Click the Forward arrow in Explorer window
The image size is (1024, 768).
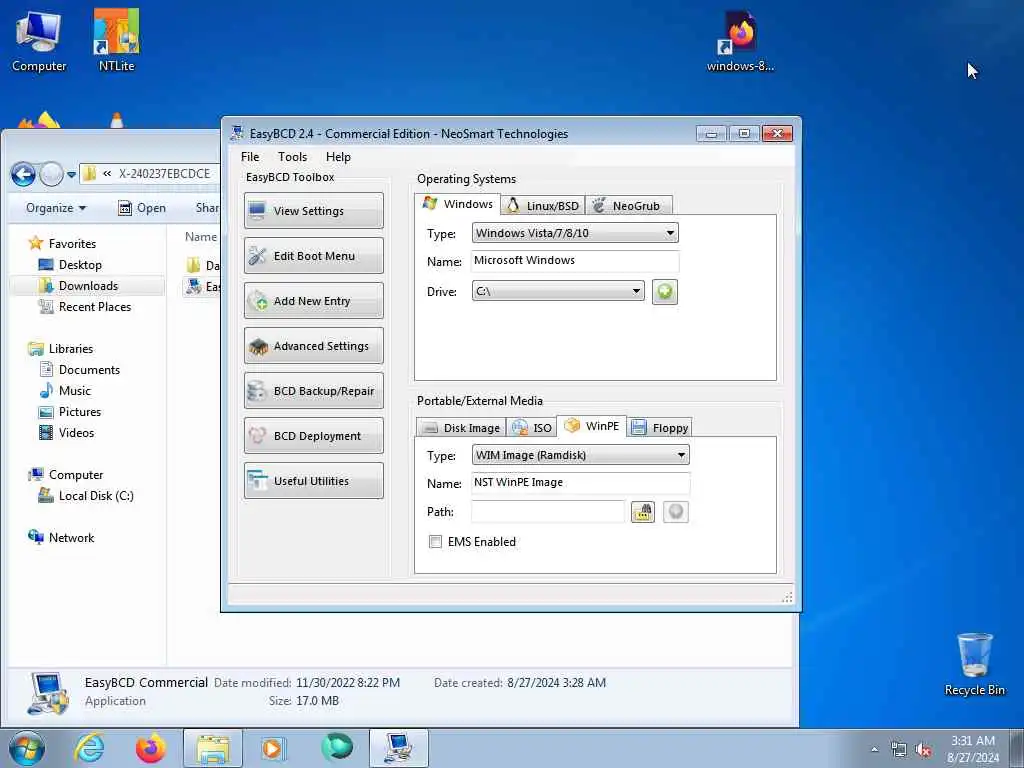(x=52, y=174)
